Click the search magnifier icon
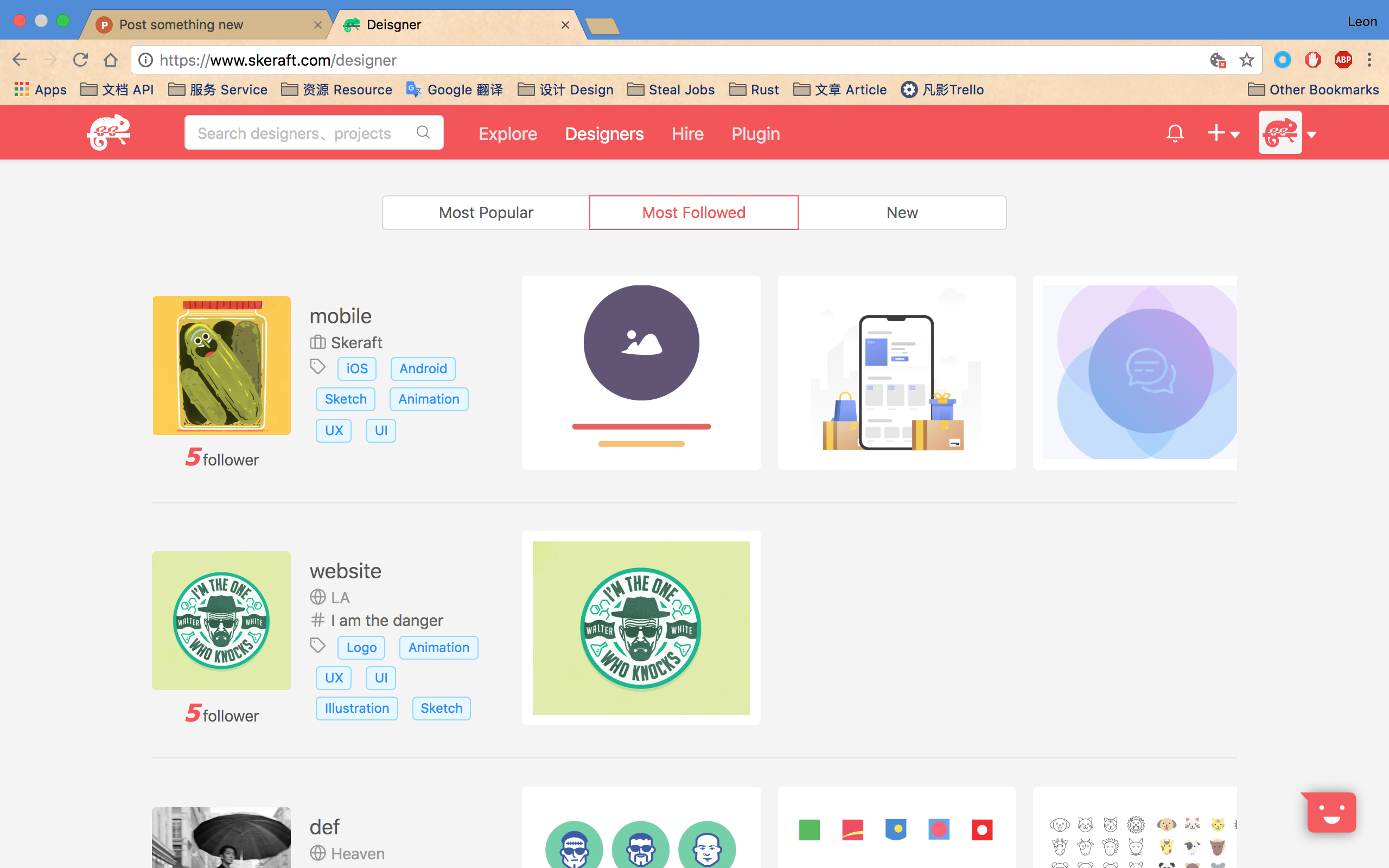 (423, 132)
